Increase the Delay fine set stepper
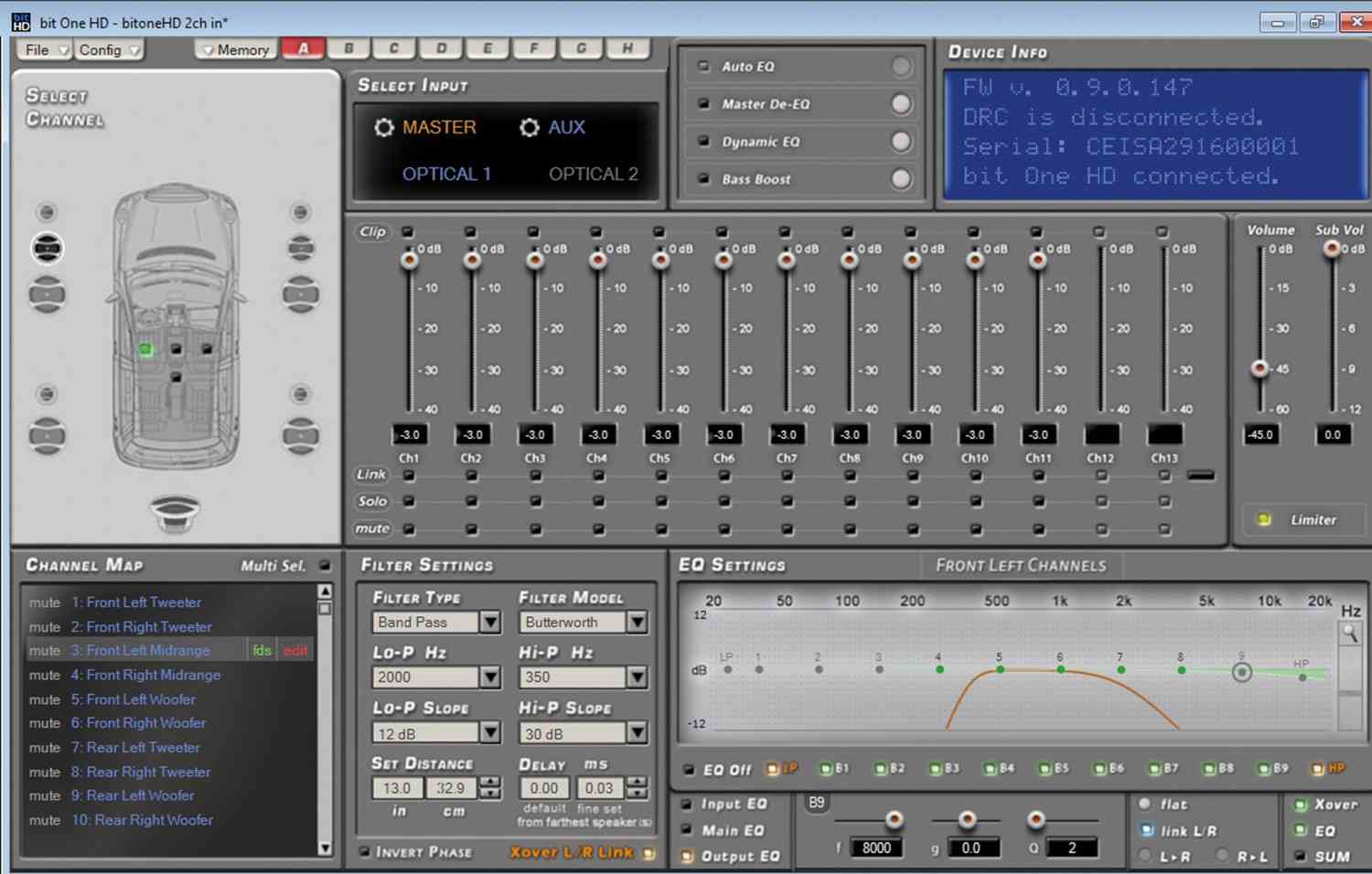The width and height of the screenshot is (1372, 874). (x=638, y=782)
